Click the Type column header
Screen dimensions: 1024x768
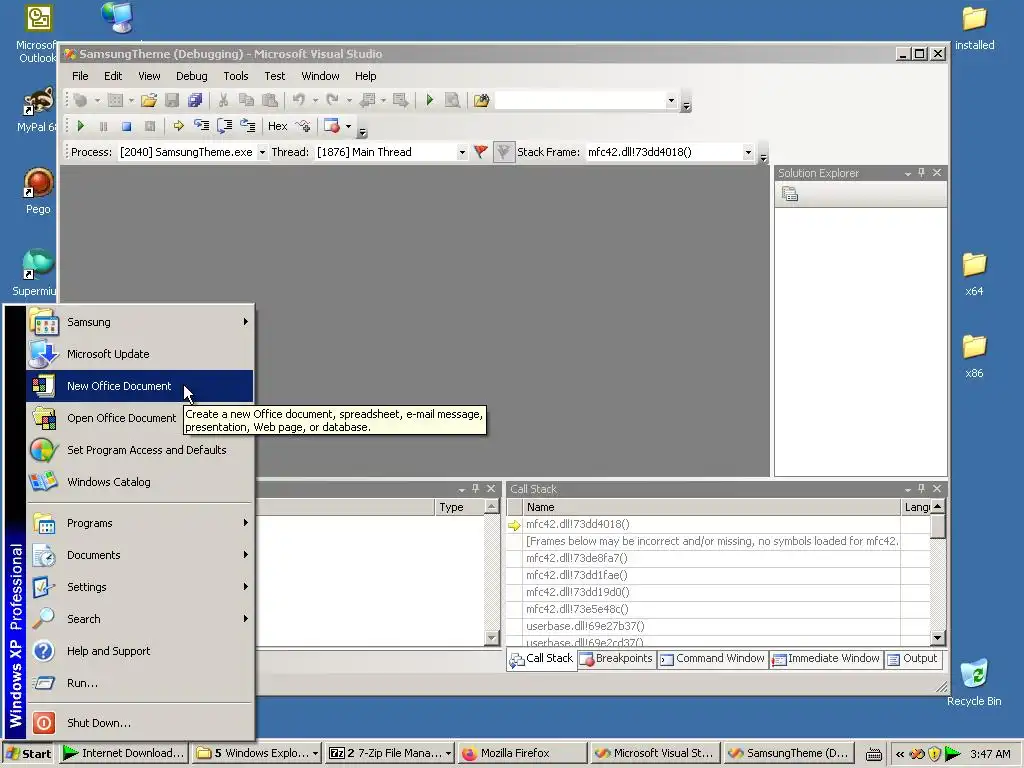point(460,507)
